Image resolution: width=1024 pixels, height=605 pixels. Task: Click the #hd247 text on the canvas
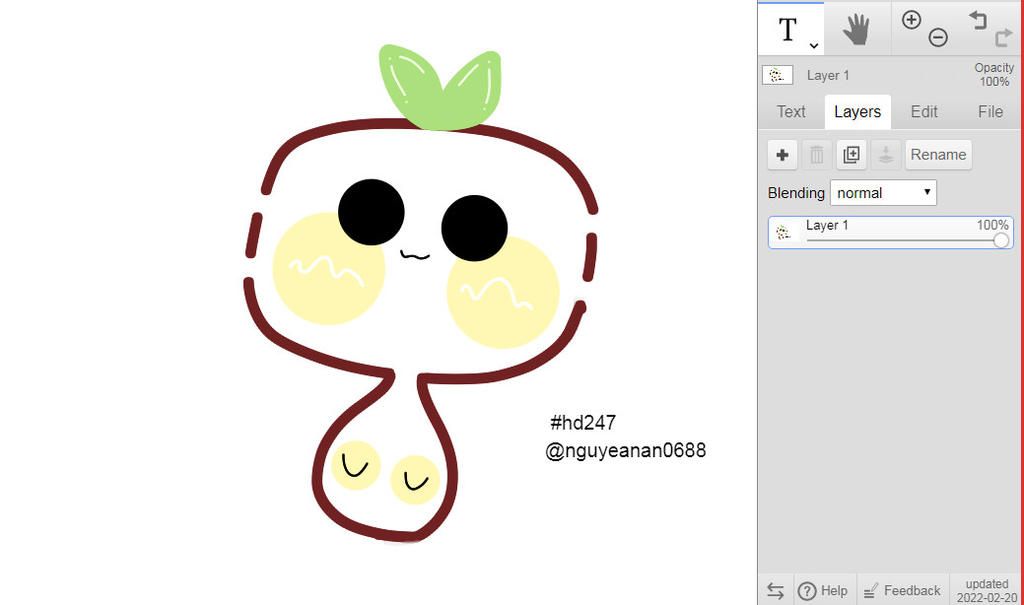tap(583, 423)
